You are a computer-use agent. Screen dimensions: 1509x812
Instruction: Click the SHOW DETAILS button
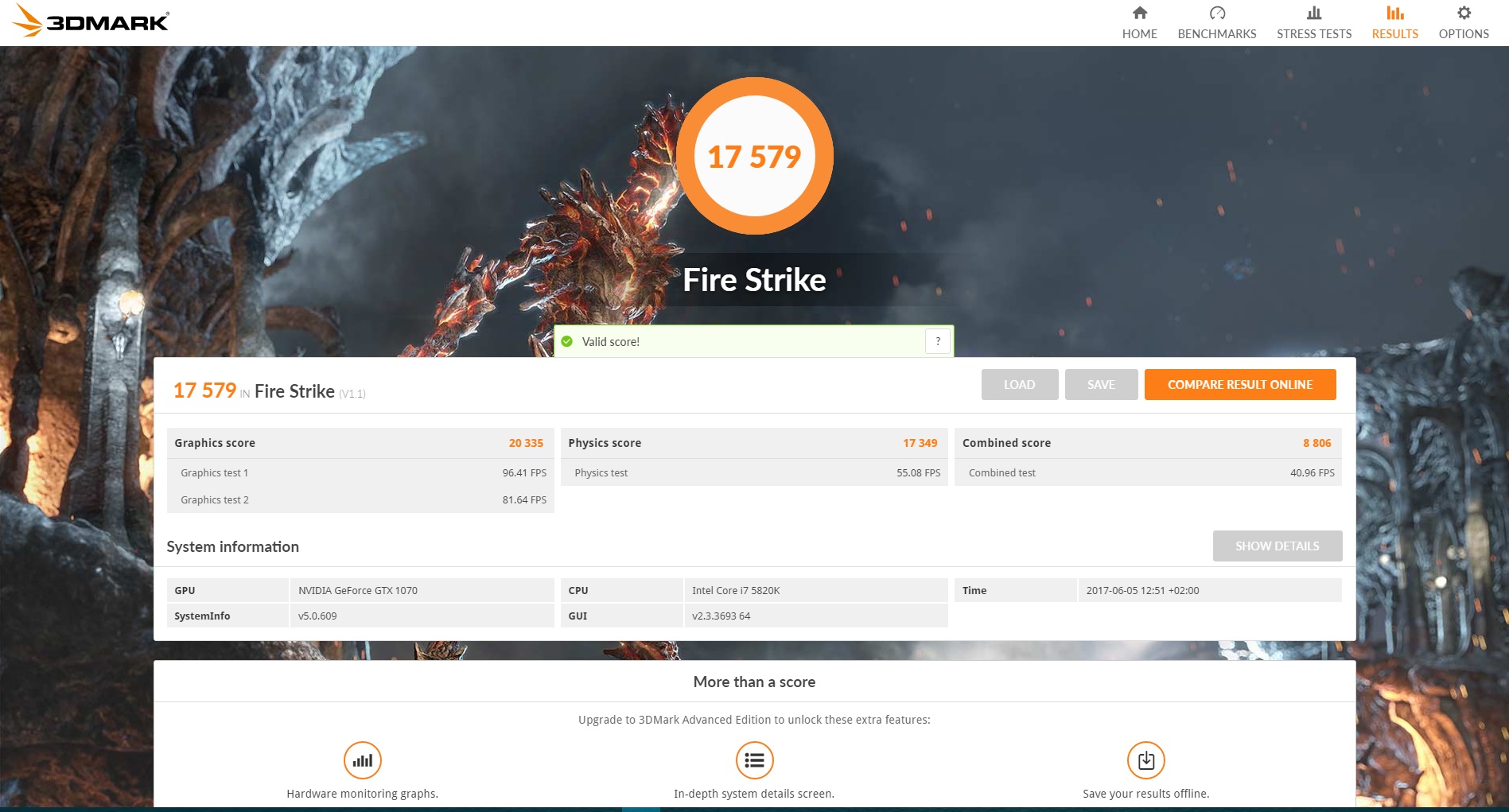click(x=1278, y=546)
